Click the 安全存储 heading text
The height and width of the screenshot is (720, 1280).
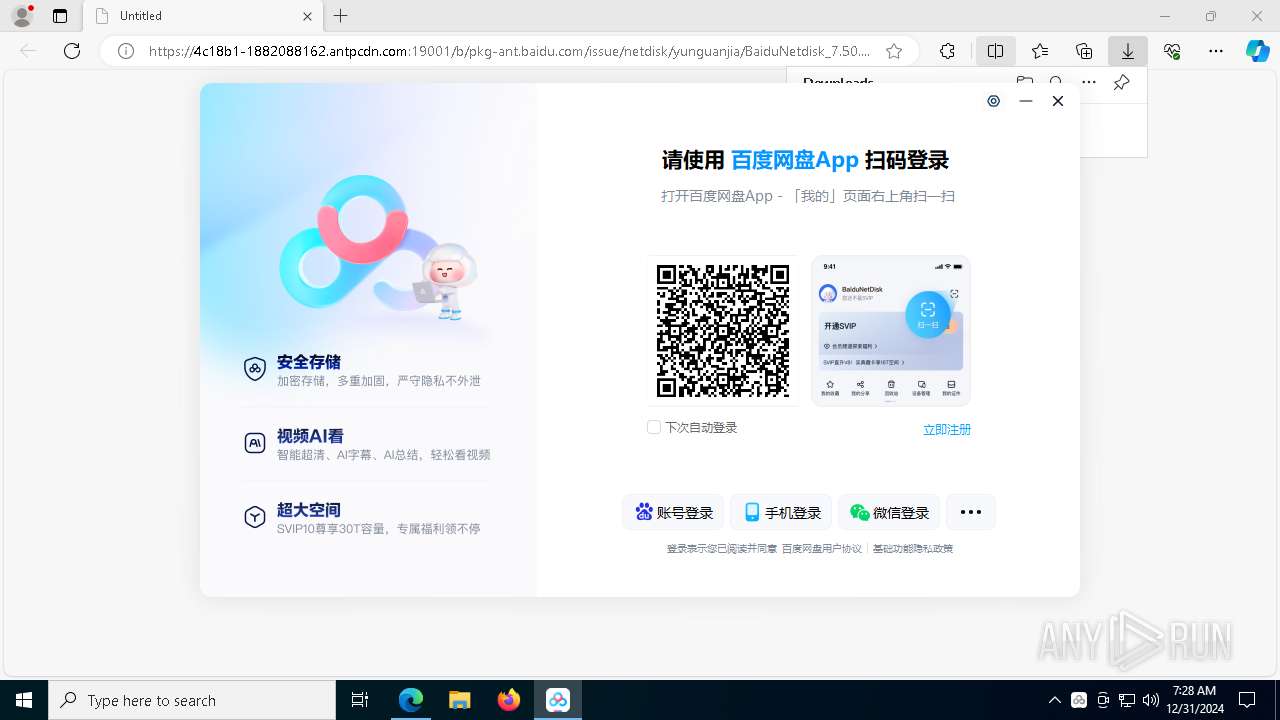[309, 362]
